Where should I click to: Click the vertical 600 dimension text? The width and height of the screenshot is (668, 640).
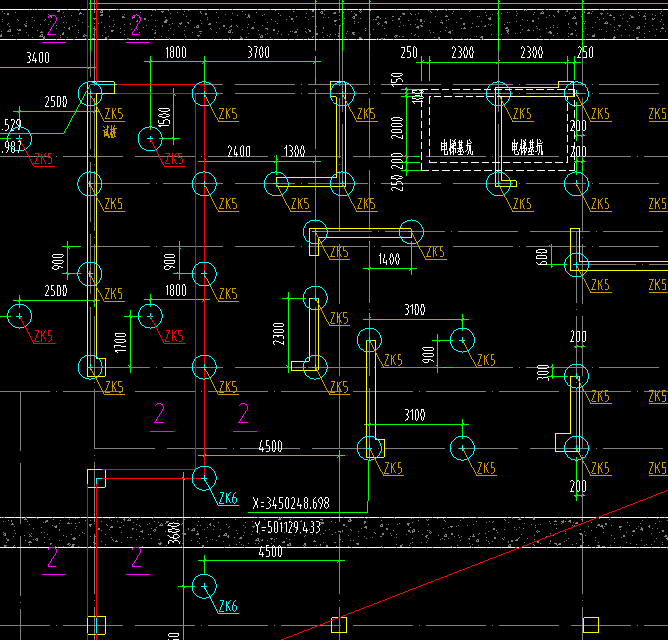(541, 257)
